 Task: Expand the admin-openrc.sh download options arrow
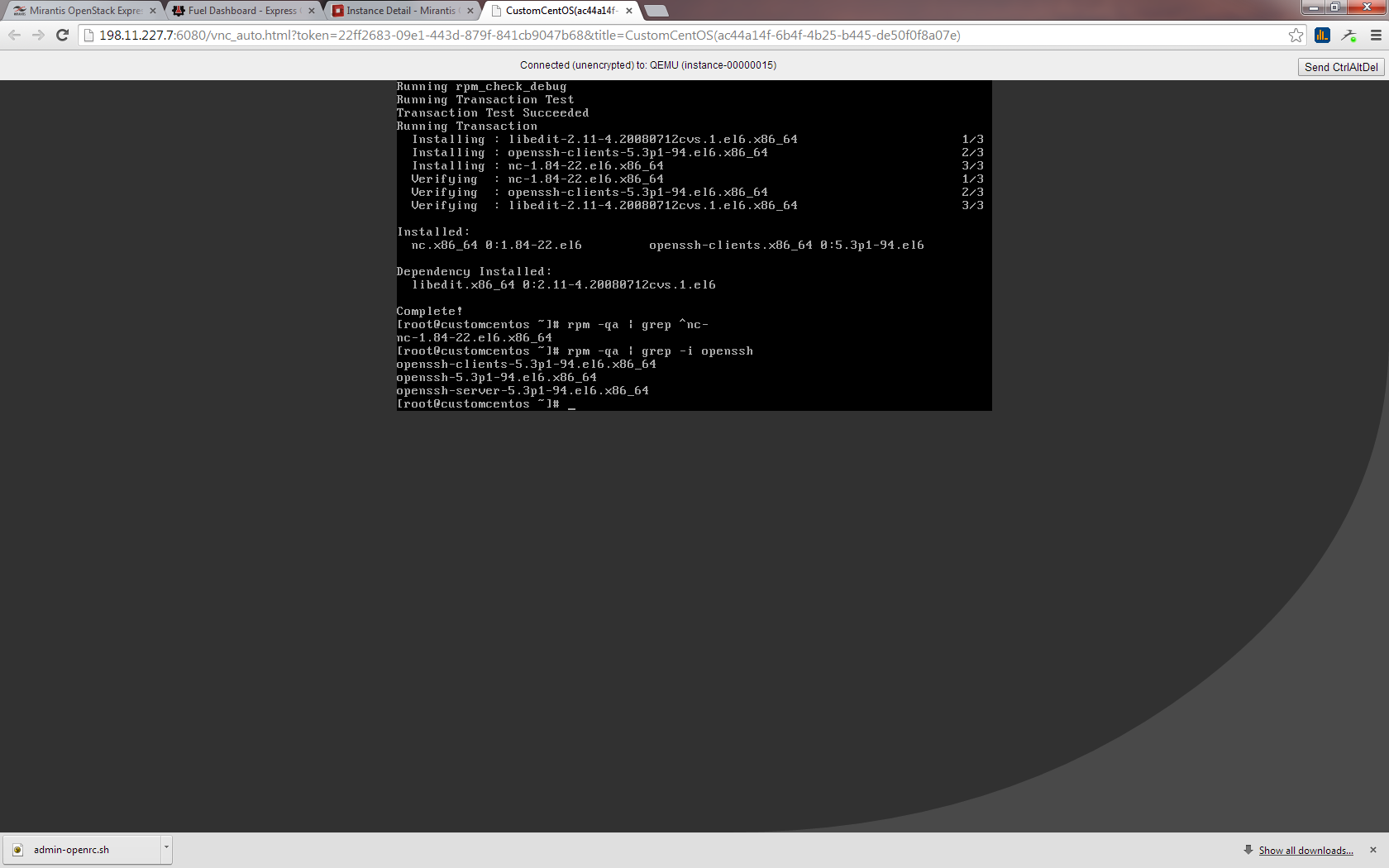(166, 848)
